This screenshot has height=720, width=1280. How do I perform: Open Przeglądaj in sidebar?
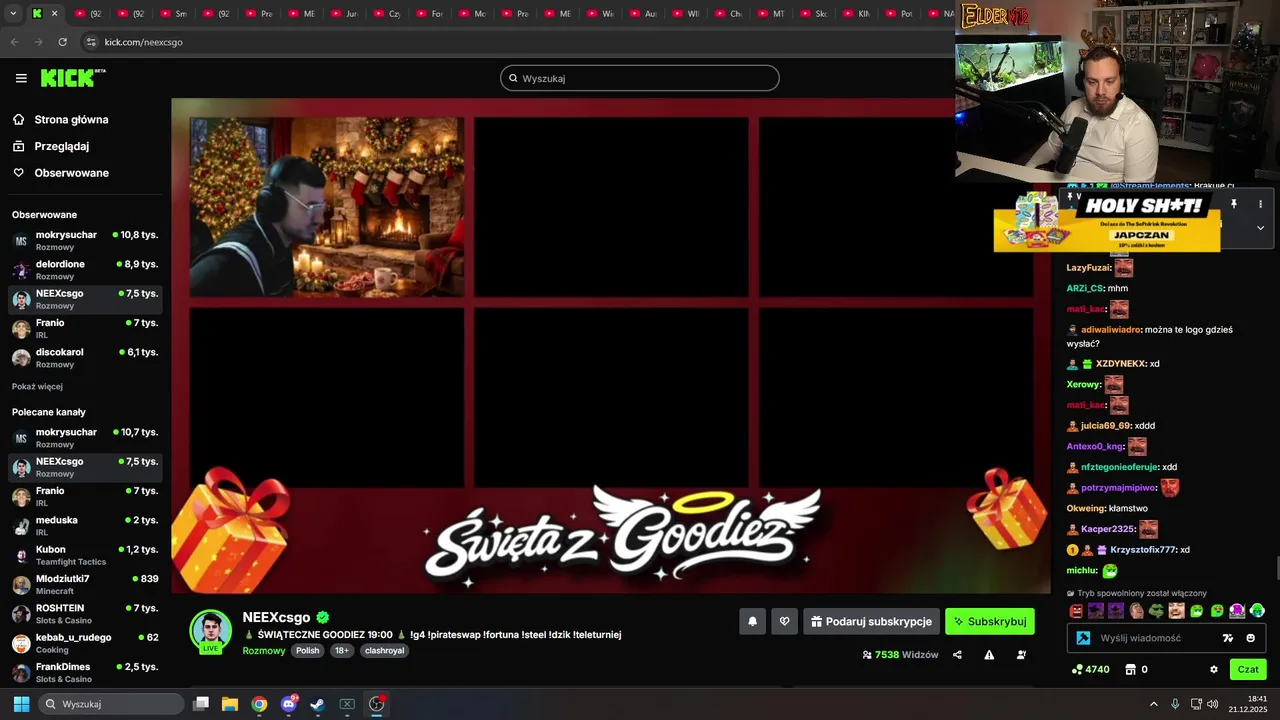point(62,146)
